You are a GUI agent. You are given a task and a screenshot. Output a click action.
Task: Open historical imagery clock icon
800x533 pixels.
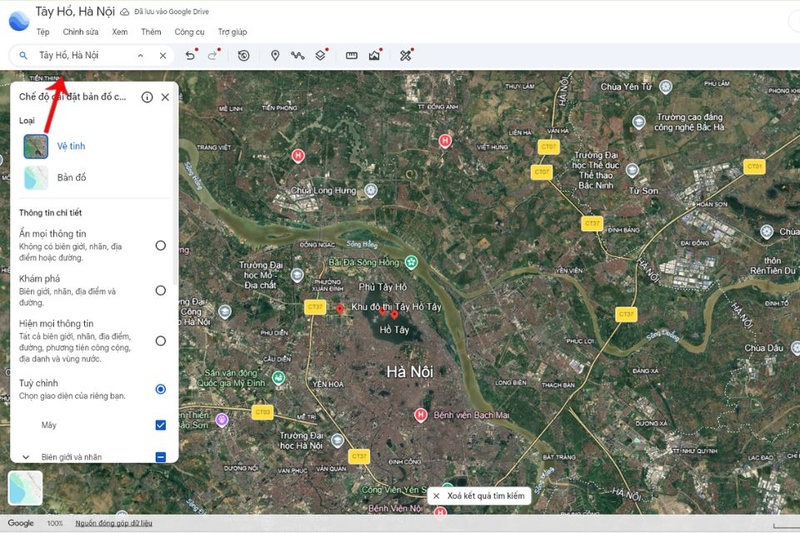point(244,55)
